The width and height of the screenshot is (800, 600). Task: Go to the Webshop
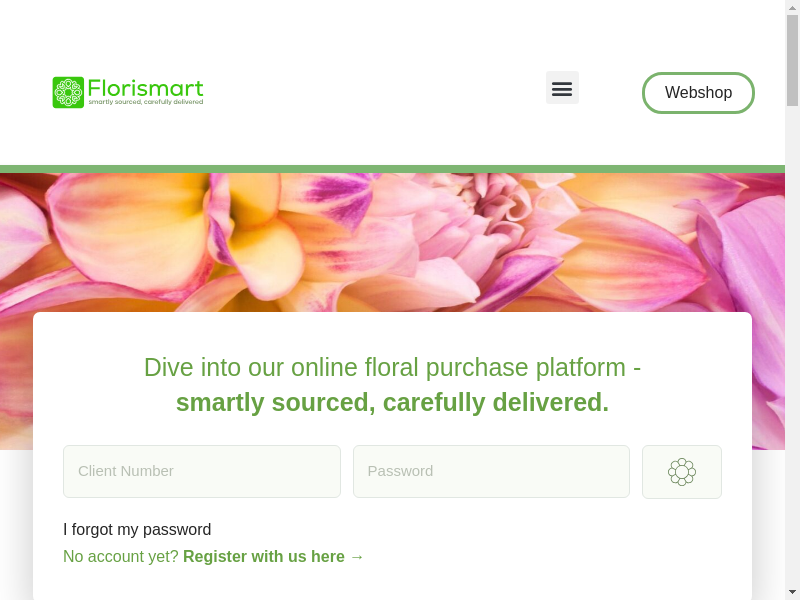click(x=698, y=93)
